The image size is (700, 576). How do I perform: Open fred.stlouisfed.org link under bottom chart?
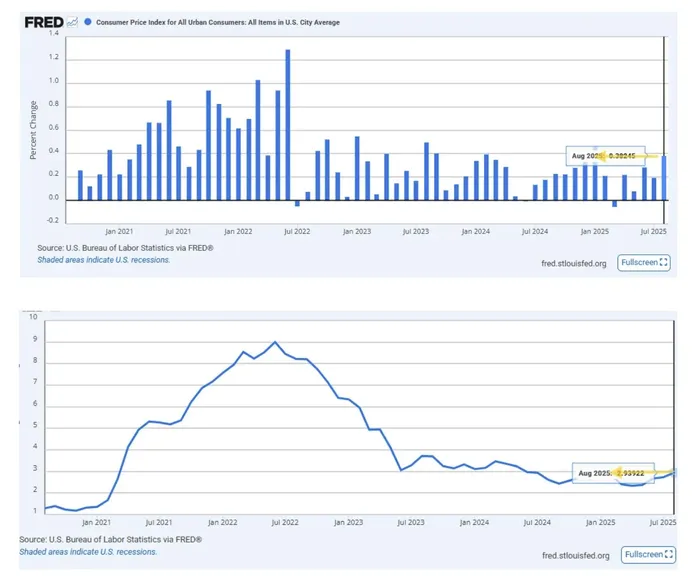tap(572, 555)
